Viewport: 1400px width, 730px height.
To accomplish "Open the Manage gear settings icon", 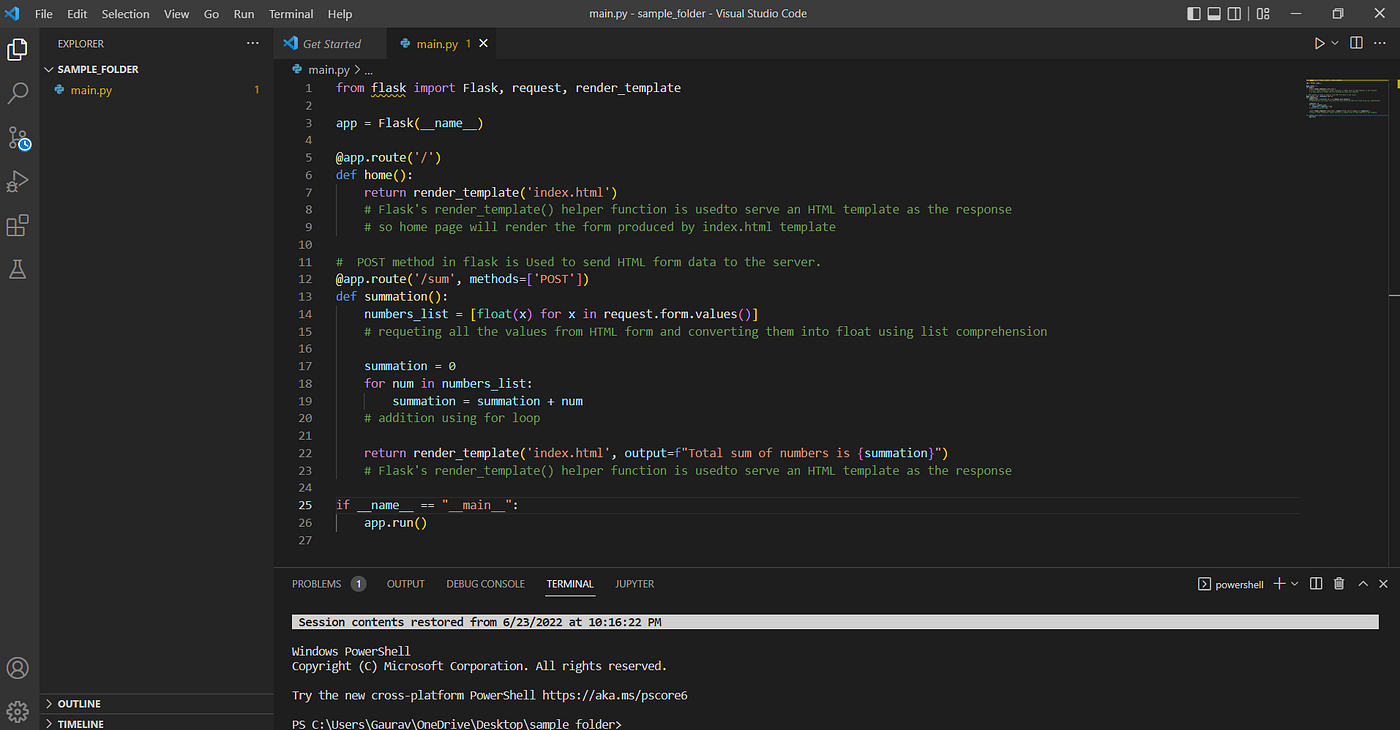I will (x=18, y=711).
